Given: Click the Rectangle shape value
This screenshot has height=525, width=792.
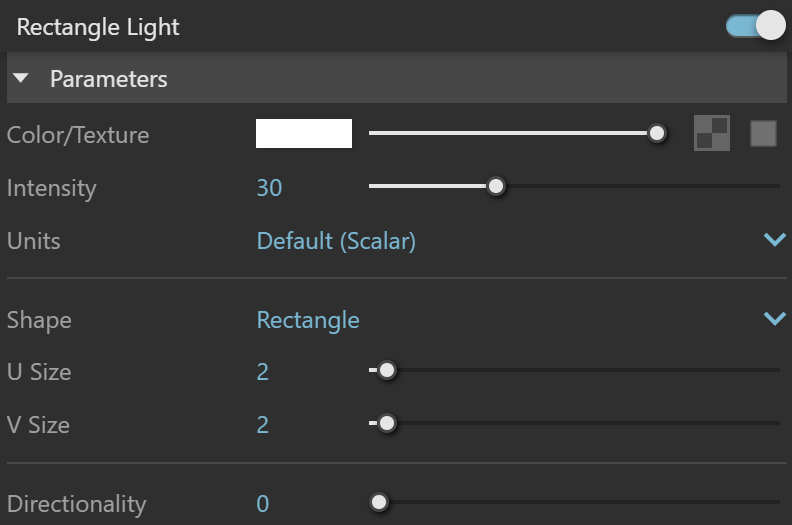Looking at the screenshot, I should click(308, 320).
